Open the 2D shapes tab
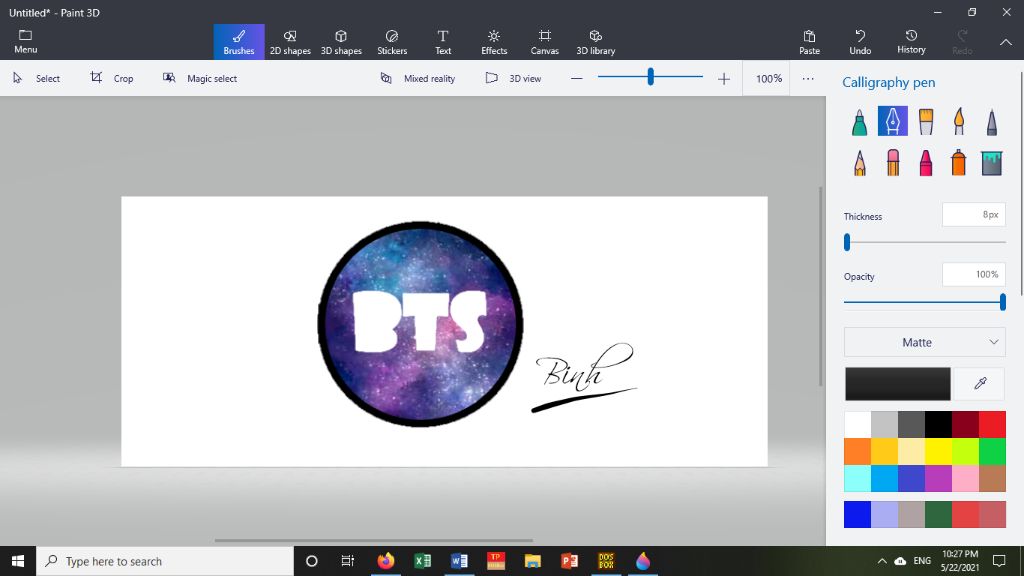The image size is (1024, 576). coord(290,42)
